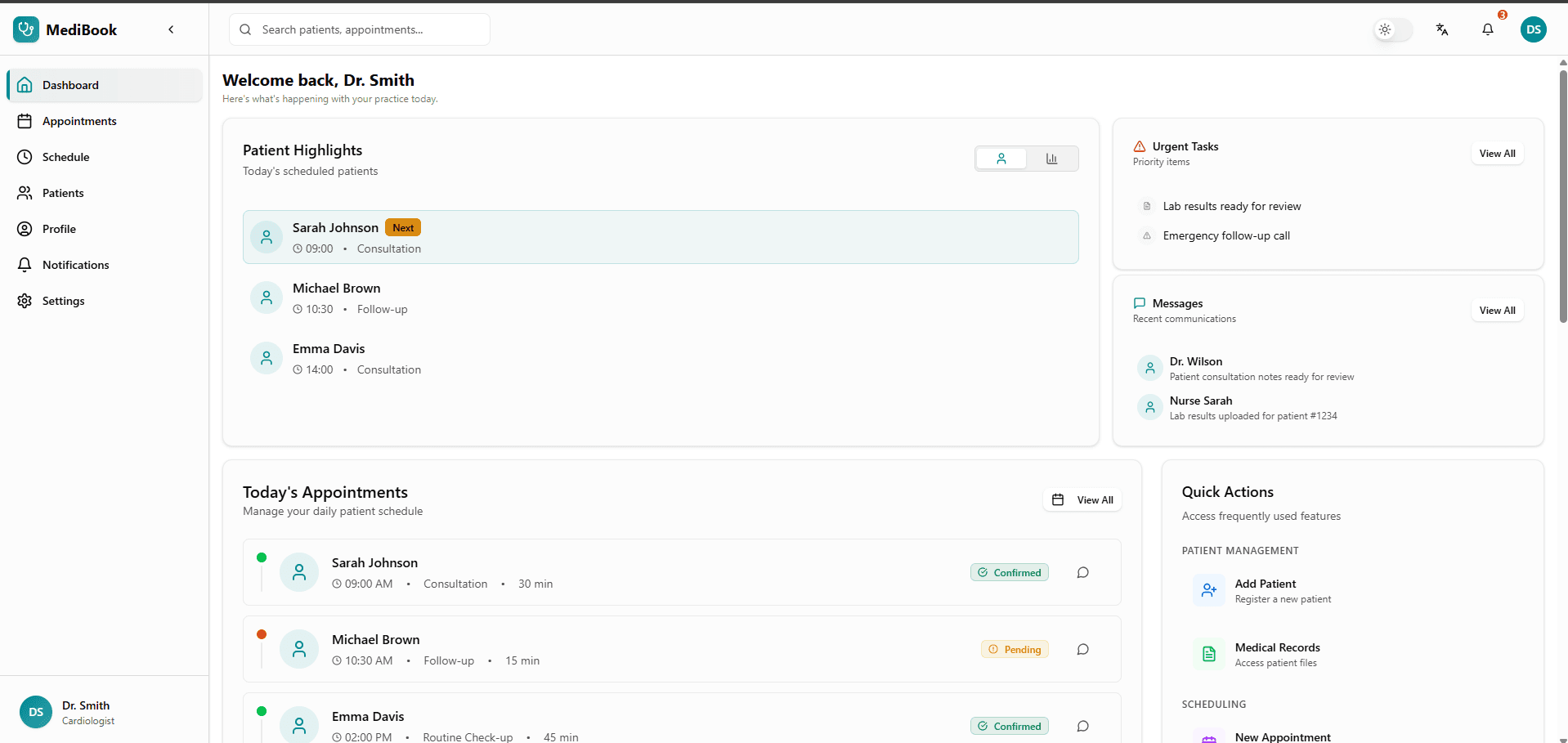This screenshot has width=1568, height=743.
Task: Click View All in Messages
Action: [1497, 311]
